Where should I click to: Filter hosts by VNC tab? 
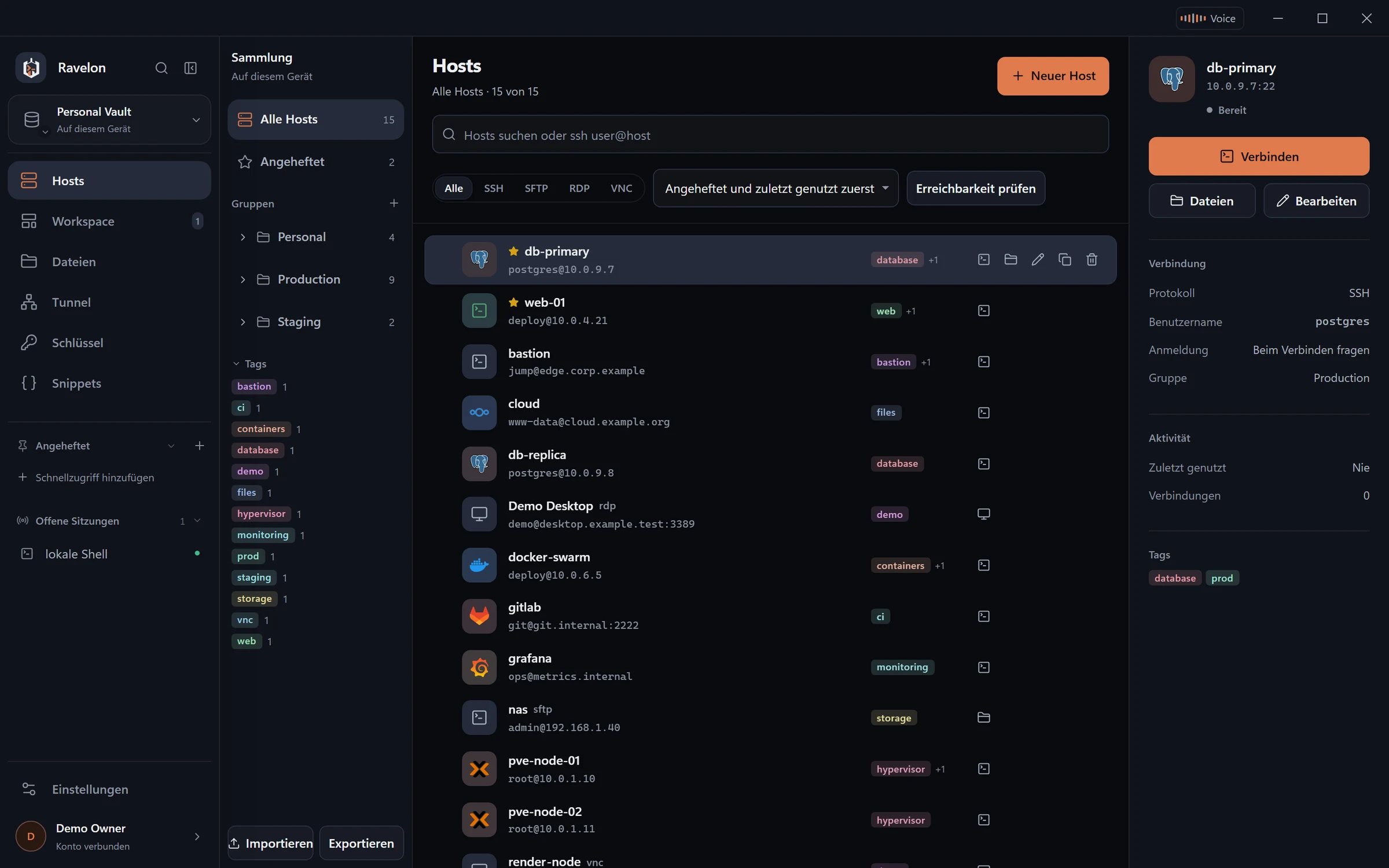coord(622,189)
